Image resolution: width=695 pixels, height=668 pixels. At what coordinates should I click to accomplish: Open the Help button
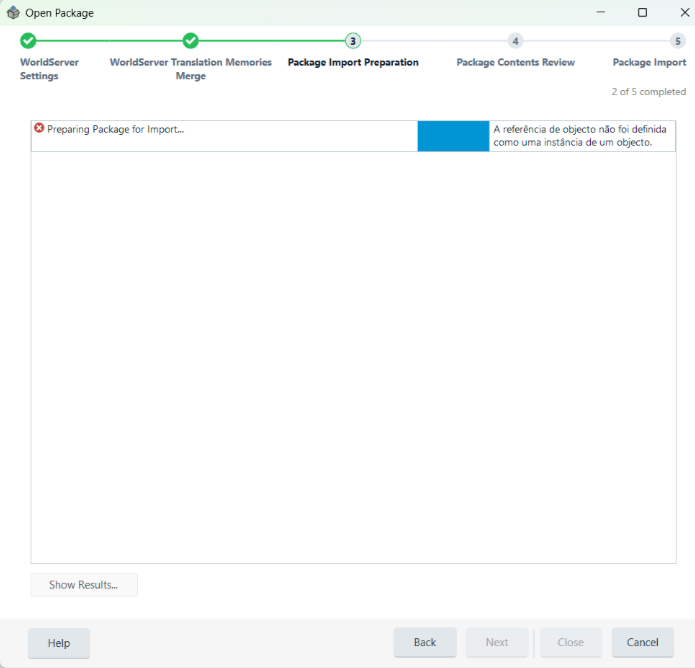[x=59, y=643]
